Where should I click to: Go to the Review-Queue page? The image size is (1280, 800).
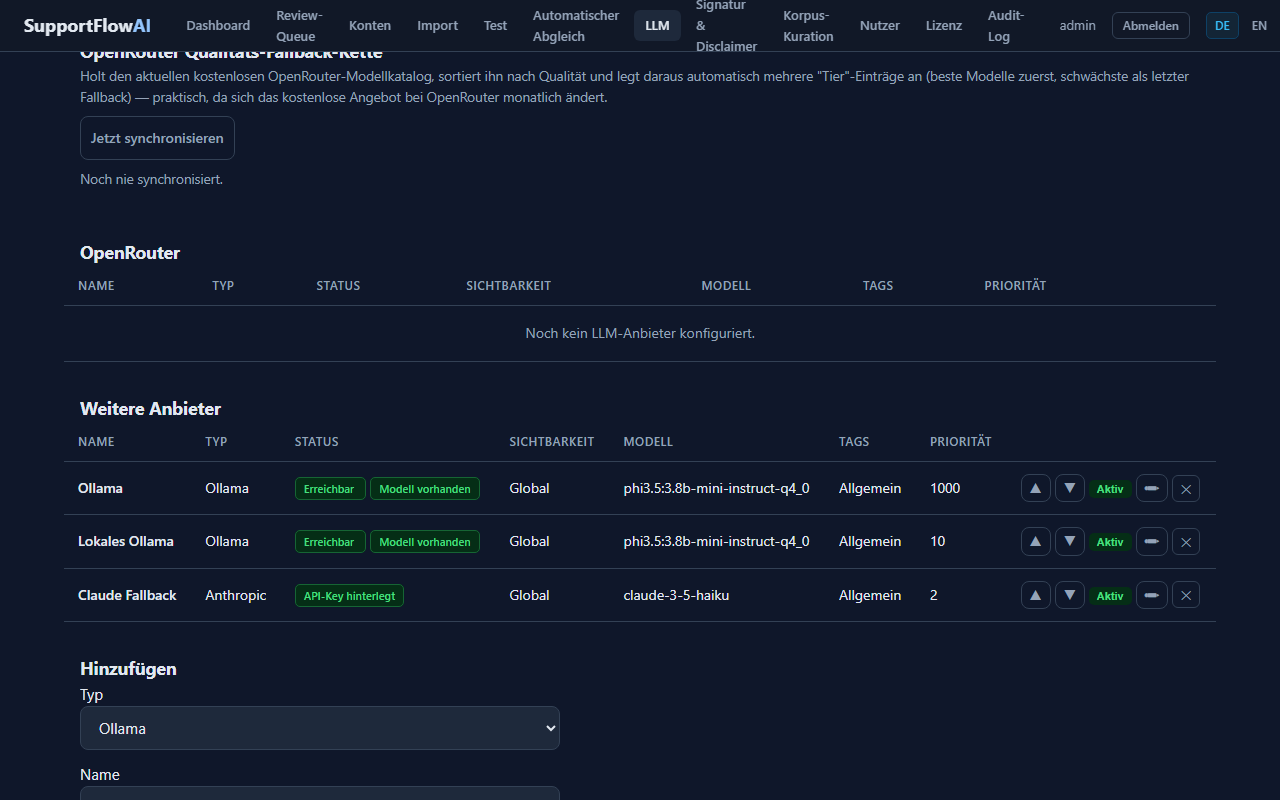pyautogui.click(x=300, y=26)
